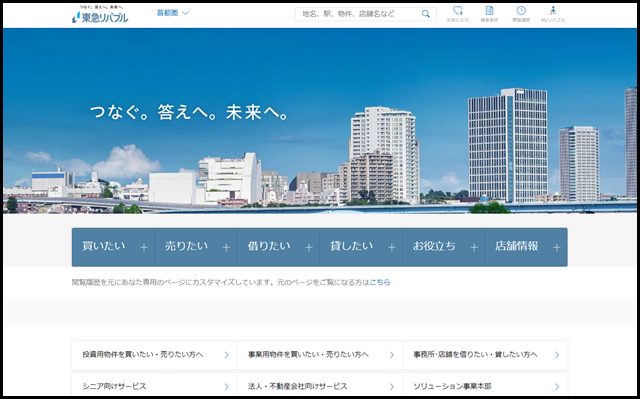The image size is (640, 399).
Task: Click chevron arrow on 投資用物件 row
Action: [x=227, y=355]
